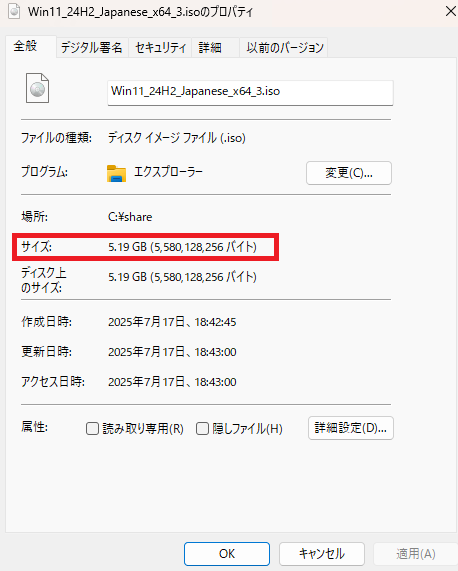Click the アクセス日時 date value
Screen dimensions: 458x571
(x=172, y=382)
